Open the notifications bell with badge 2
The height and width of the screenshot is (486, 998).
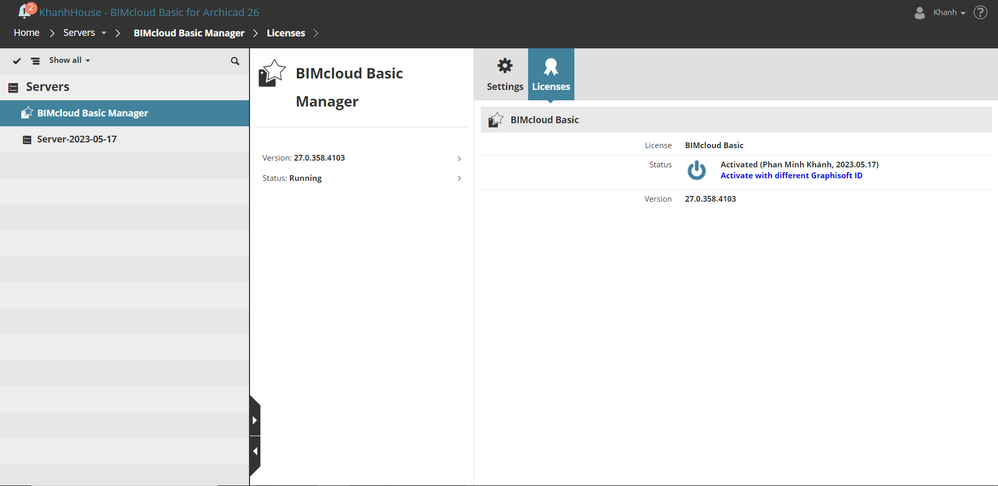tap(26, 11)
